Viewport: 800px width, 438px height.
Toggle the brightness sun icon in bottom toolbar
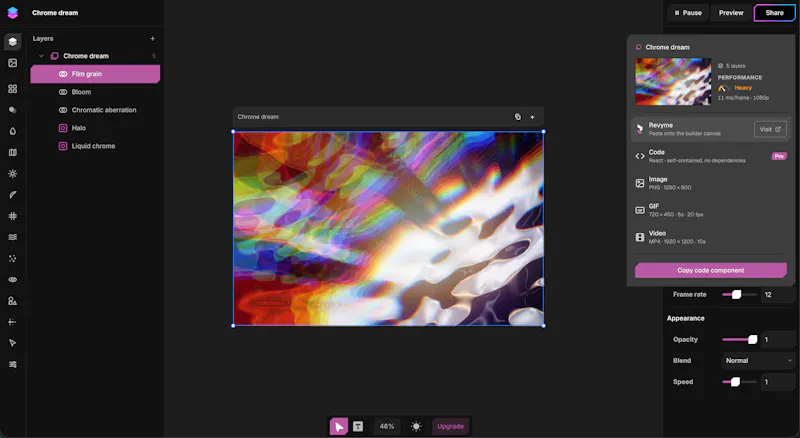point(416,426)
